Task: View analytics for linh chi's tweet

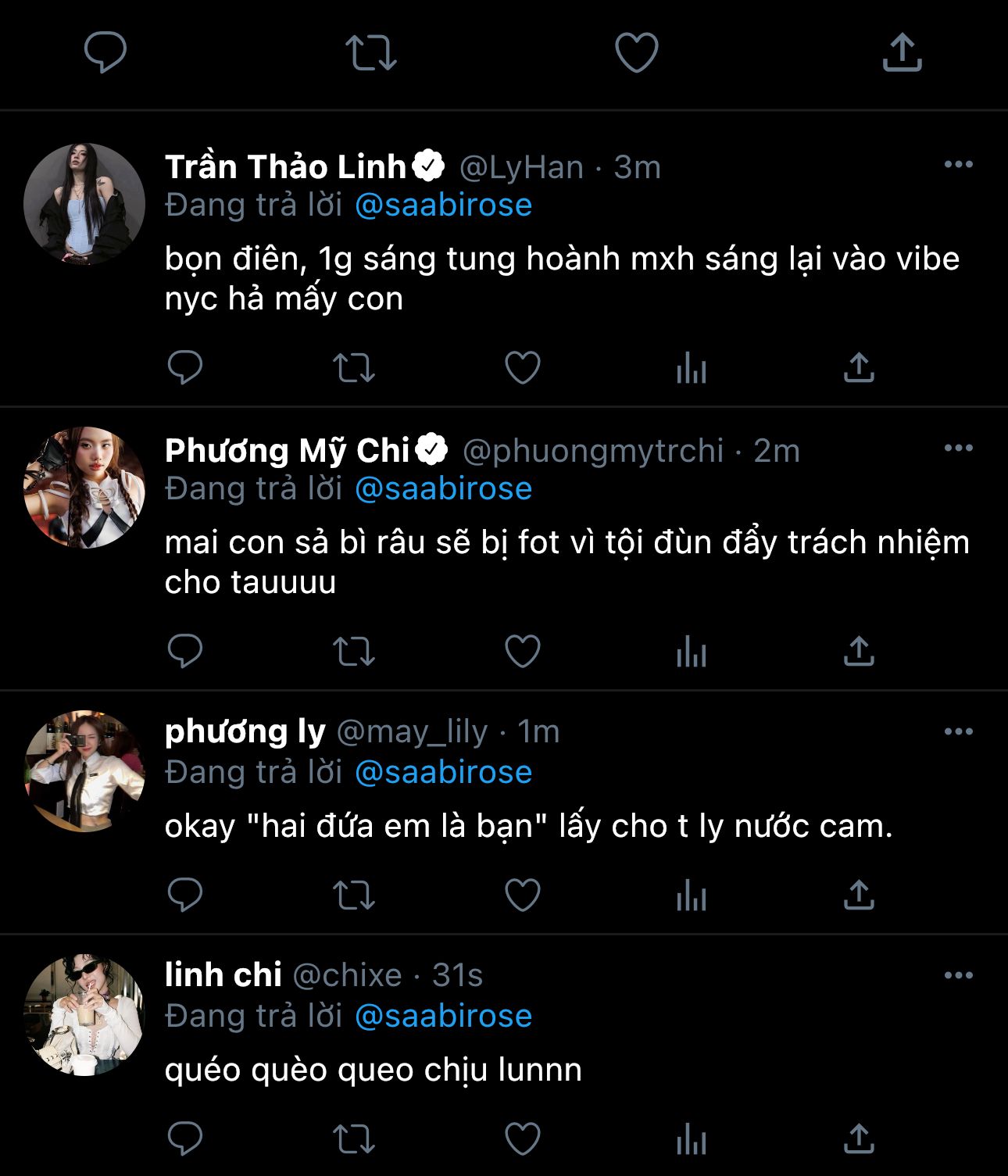Action: (692, 1138)
